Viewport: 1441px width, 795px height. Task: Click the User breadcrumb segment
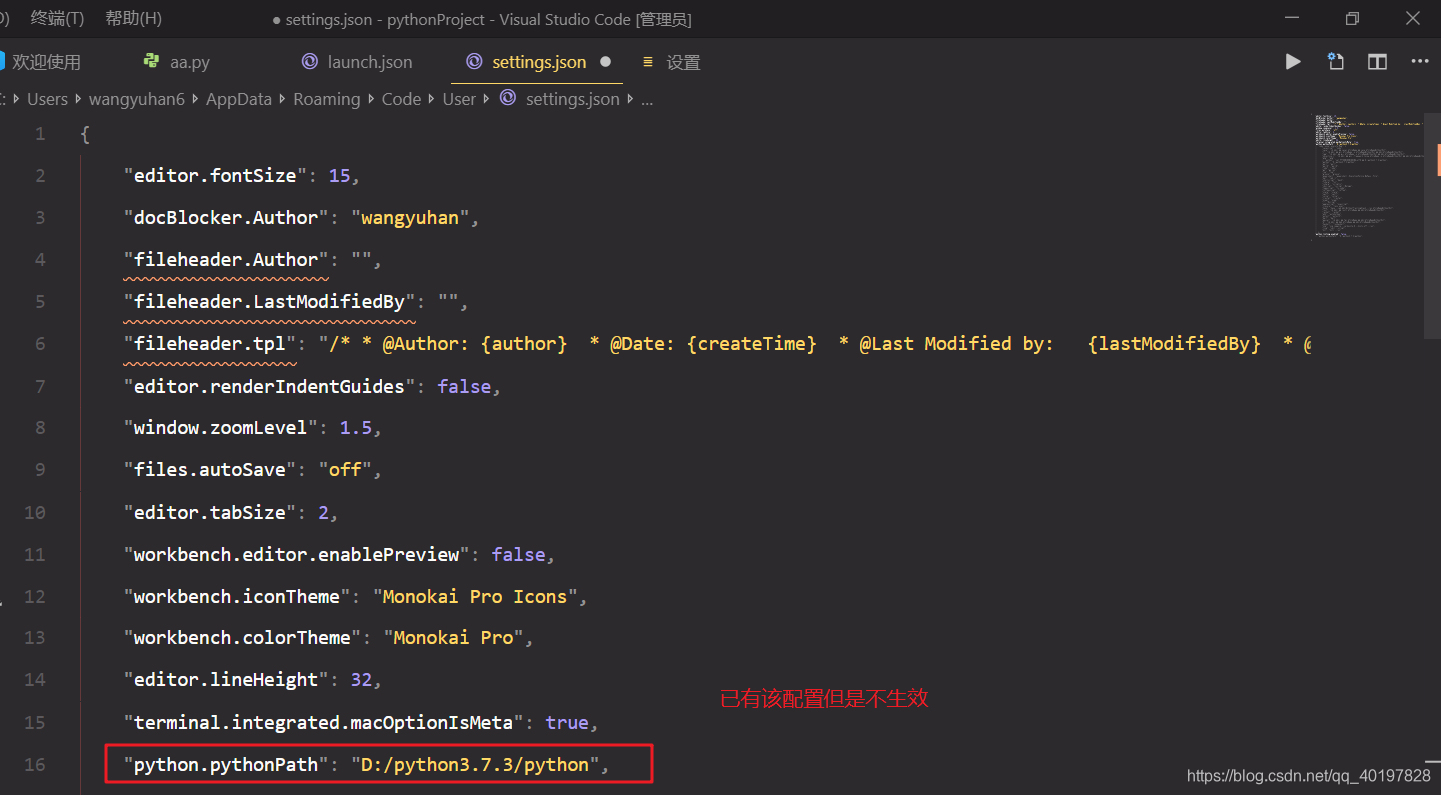click(x=459, y=99)
